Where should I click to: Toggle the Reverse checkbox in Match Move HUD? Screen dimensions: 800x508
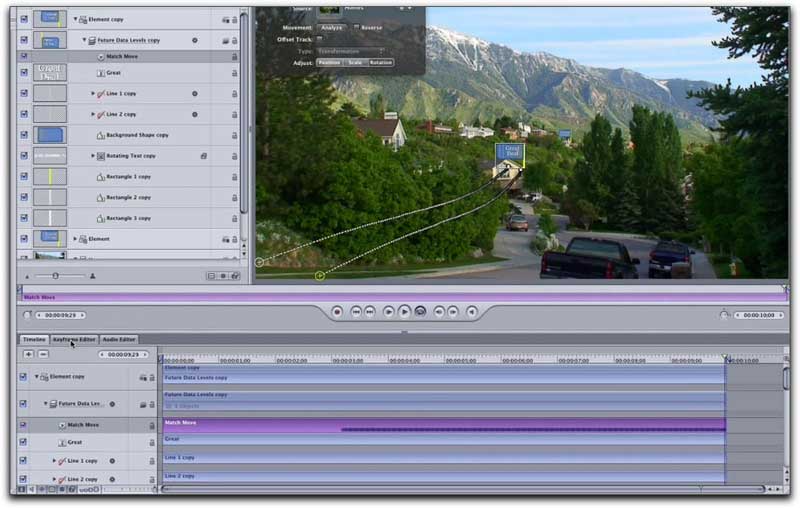(356, 27)
